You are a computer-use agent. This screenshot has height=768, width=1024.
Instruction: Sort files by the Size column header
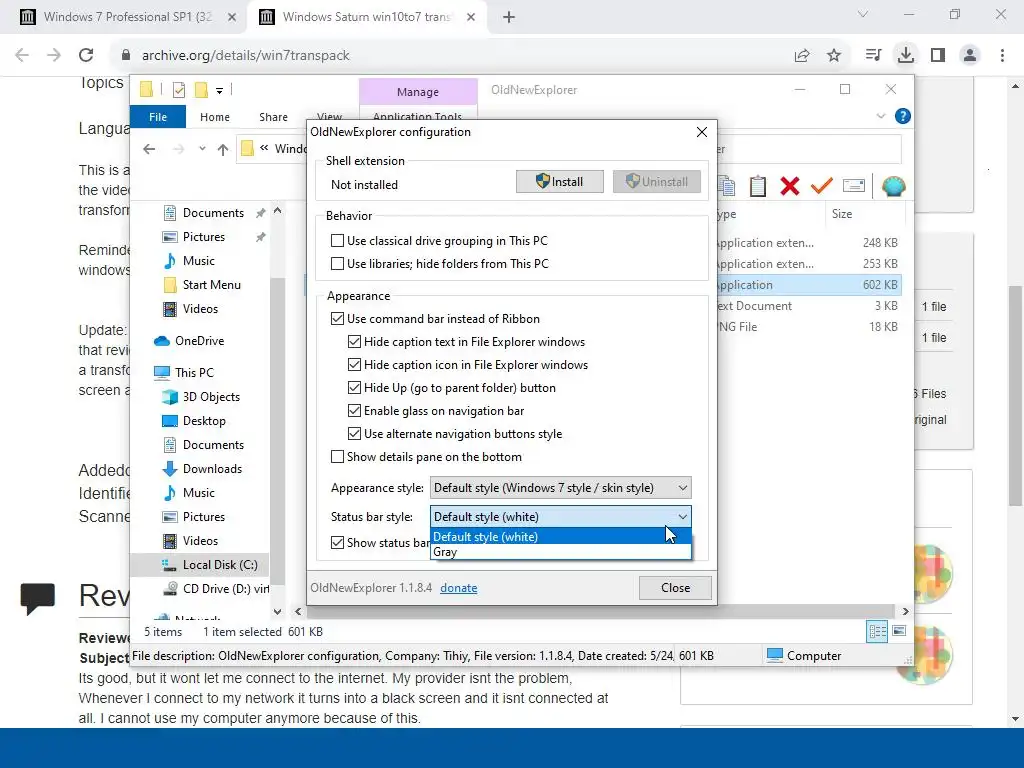coord(863,214)
